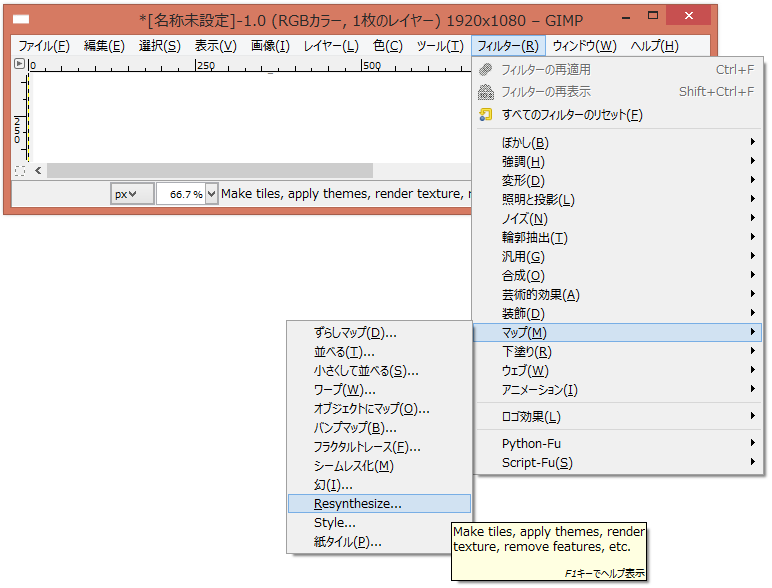The height and width of the screenshot is (588, 772).
Task: Click the すべてのフィルターのリセット icon
Action: [x=485, y=115]
